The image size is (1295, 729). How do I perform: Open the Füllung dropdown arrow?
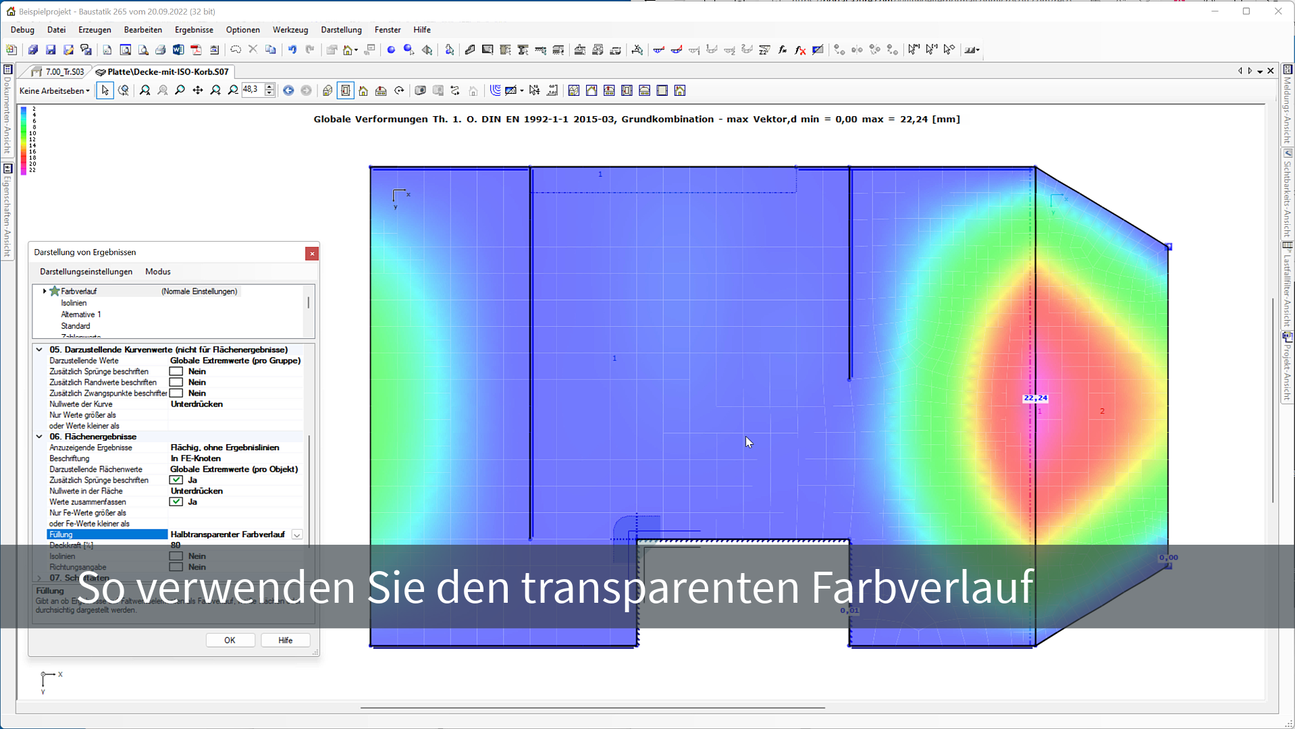coord(297,535)
